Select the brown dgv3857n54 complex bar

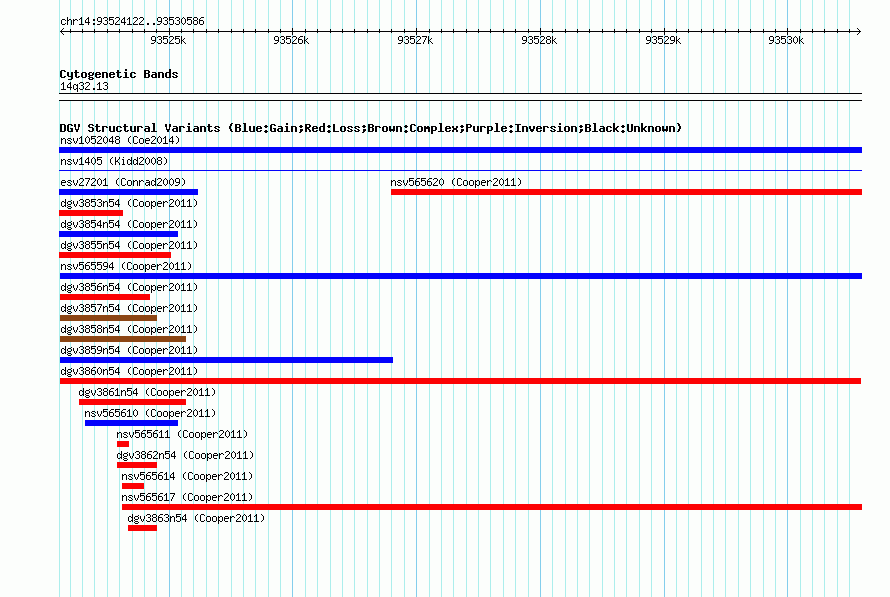108,318
